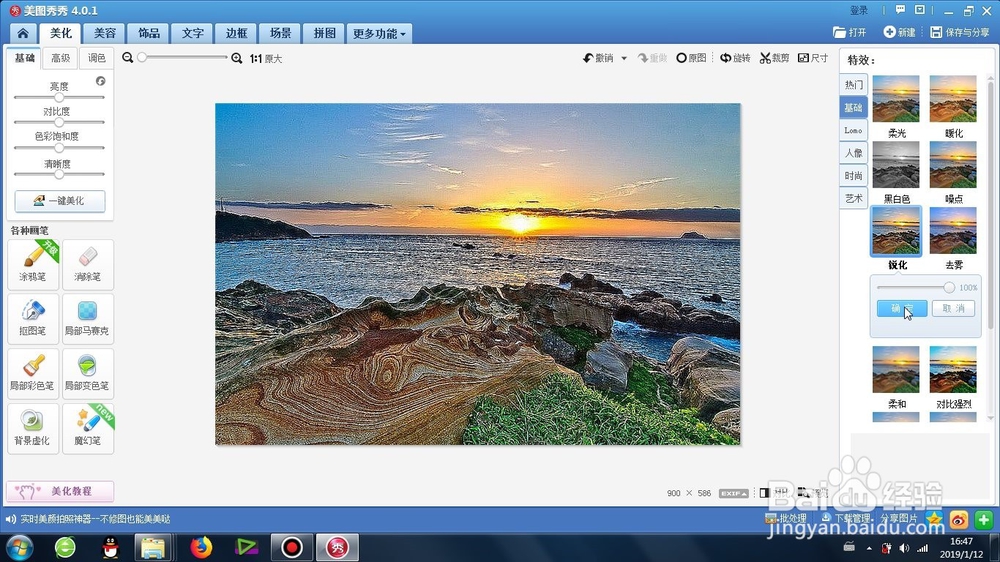Image resolution: width=1000 pixels, height=562 pixels.
Task: Switch to the 高级 adjustment tab
Action: 61,58
